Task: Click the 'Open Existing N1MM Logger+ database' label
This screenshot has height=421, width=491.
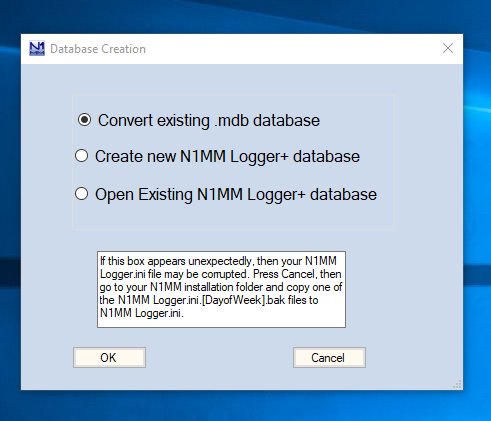Action: [x=236, y=195]
